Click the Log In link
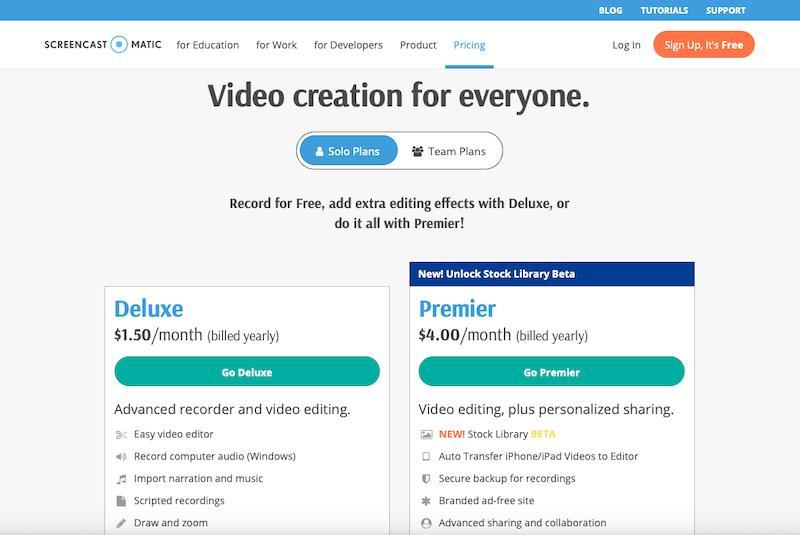Image resolution: width=800 pixels, height=535 pixels. point(626,45)
